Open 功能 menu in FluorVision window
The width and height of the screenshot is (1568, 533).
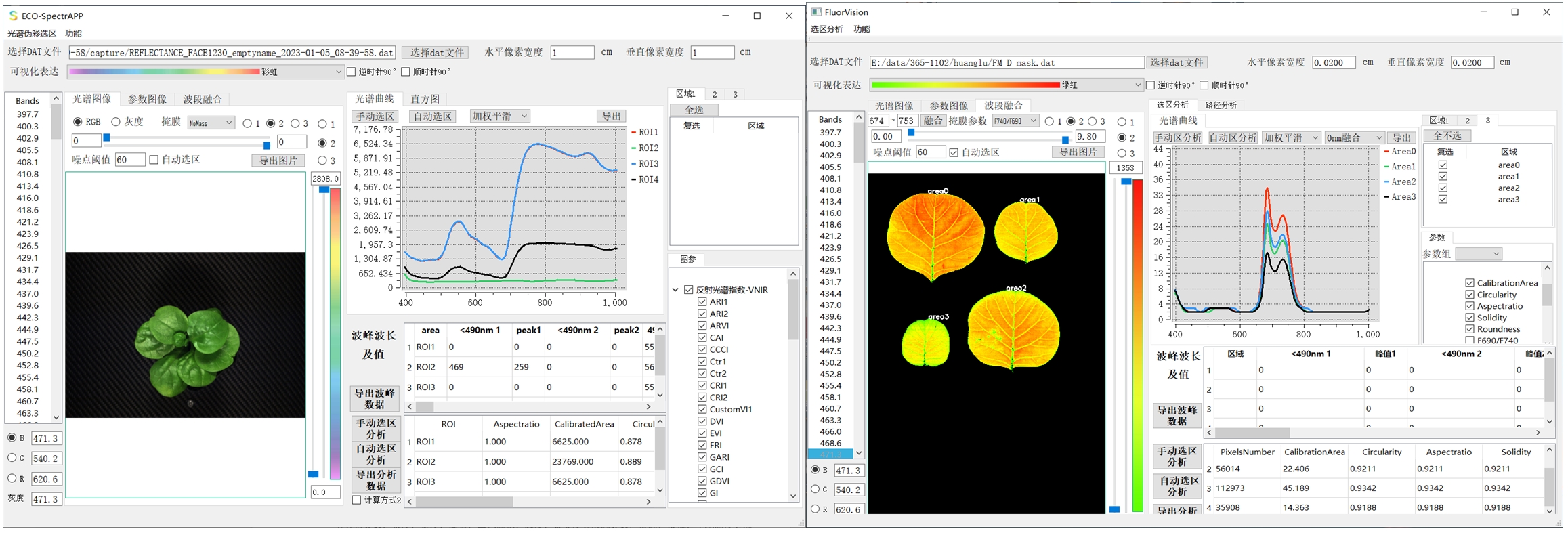pyautogui.click(x=862, y=29)
